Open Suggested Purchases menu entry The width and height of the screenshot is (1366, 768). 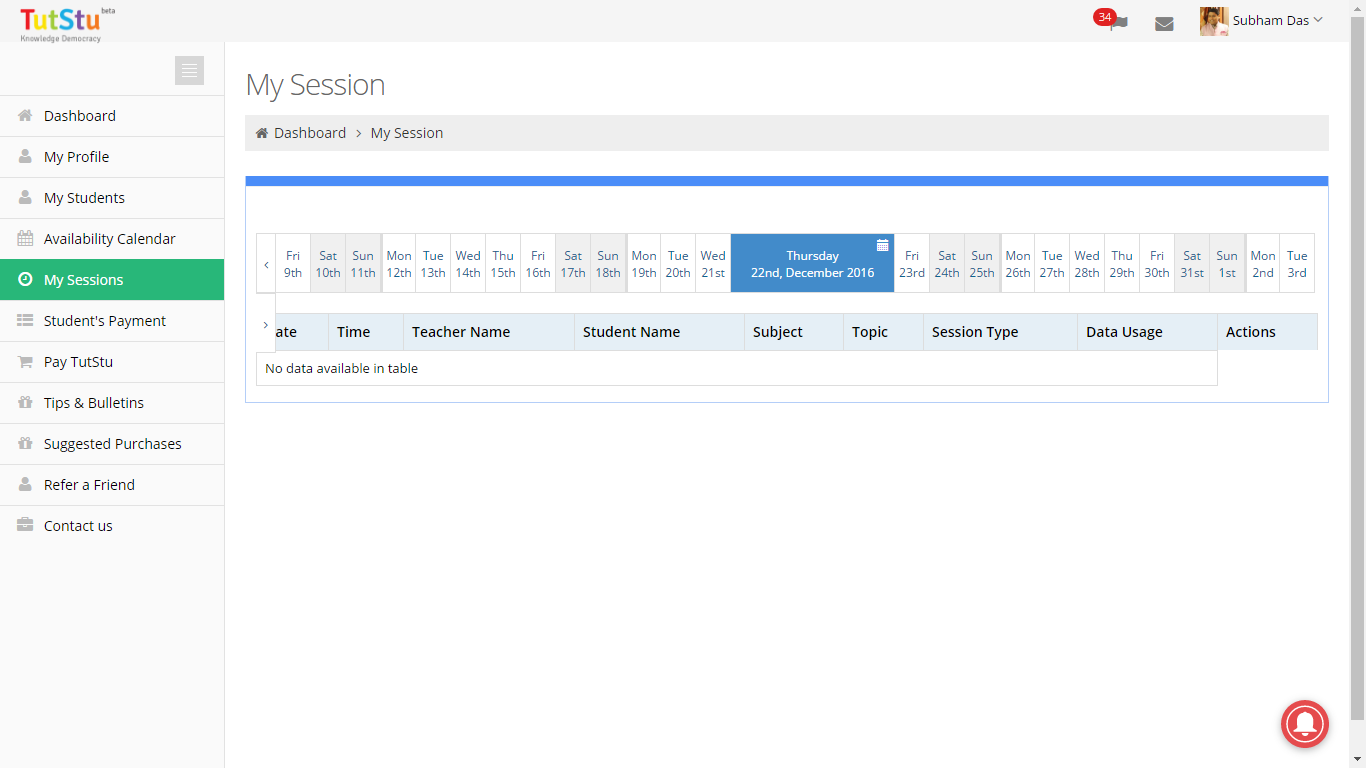pyautogui.click(x=112, y=444)
